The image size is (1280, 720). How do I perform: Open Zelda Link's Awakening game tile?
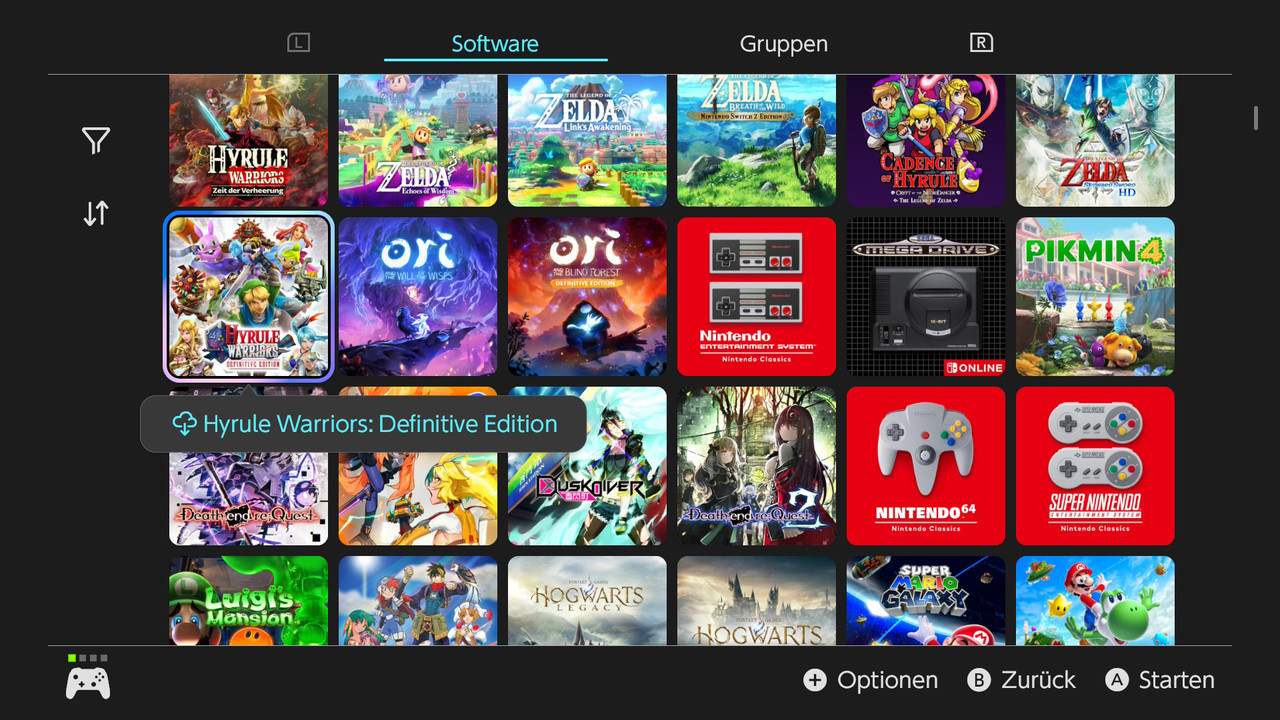(587, 140)
